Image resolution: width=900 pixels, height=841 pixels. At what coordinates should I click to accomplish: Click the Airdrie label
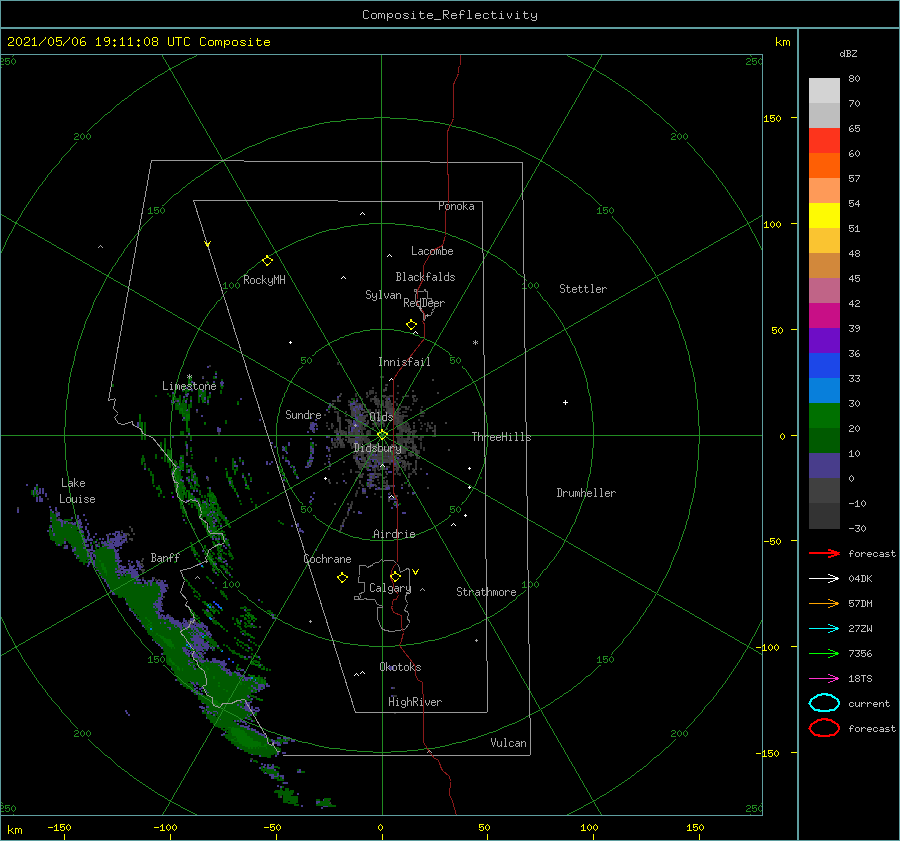[x=394, y=534]
